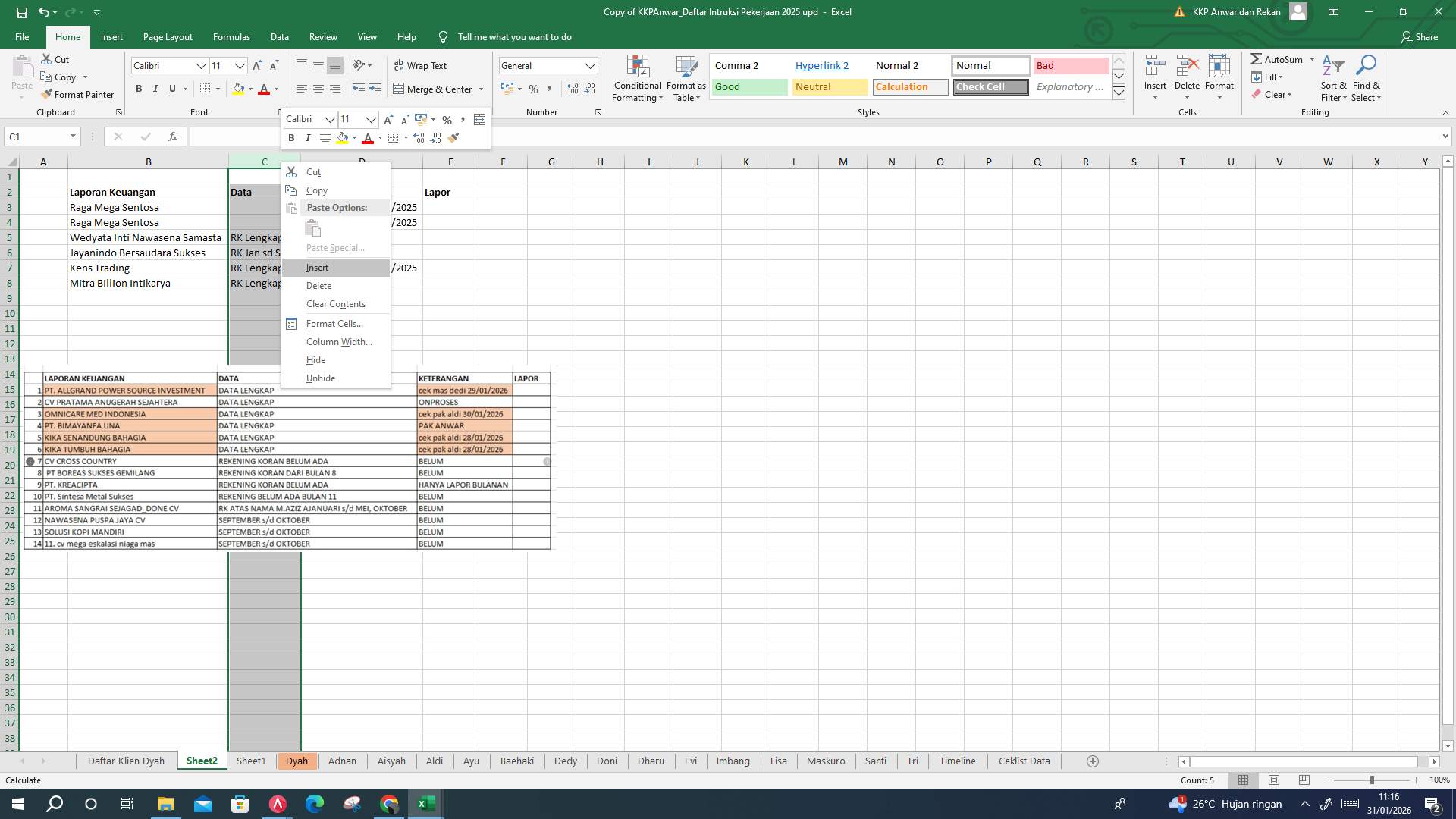
Task: Add a new worksheet
Action: 1093,761
